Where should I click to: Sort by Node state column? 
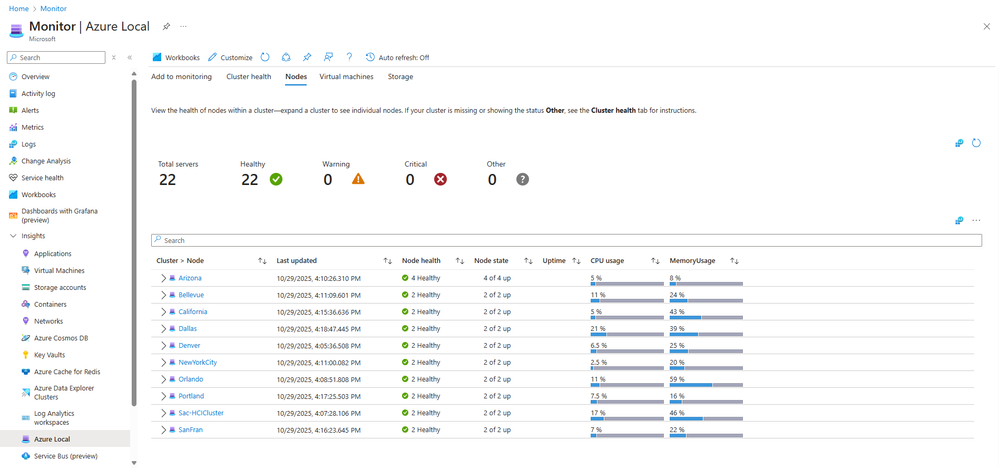[528, 261]
